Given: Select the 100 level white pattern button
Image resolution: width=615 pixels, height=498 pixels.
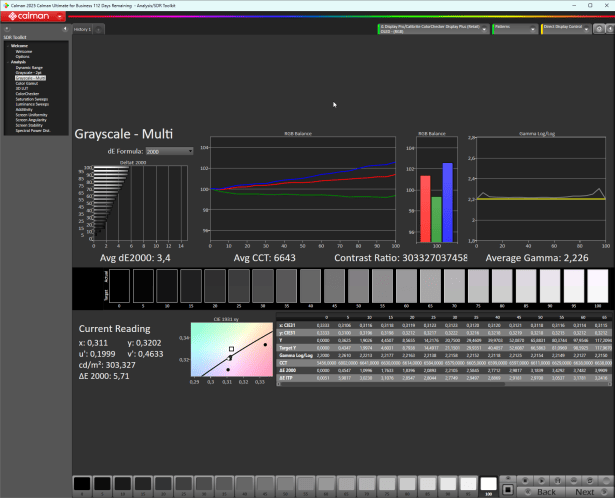Looking at the screenshot, I should [x=489, y=484].
